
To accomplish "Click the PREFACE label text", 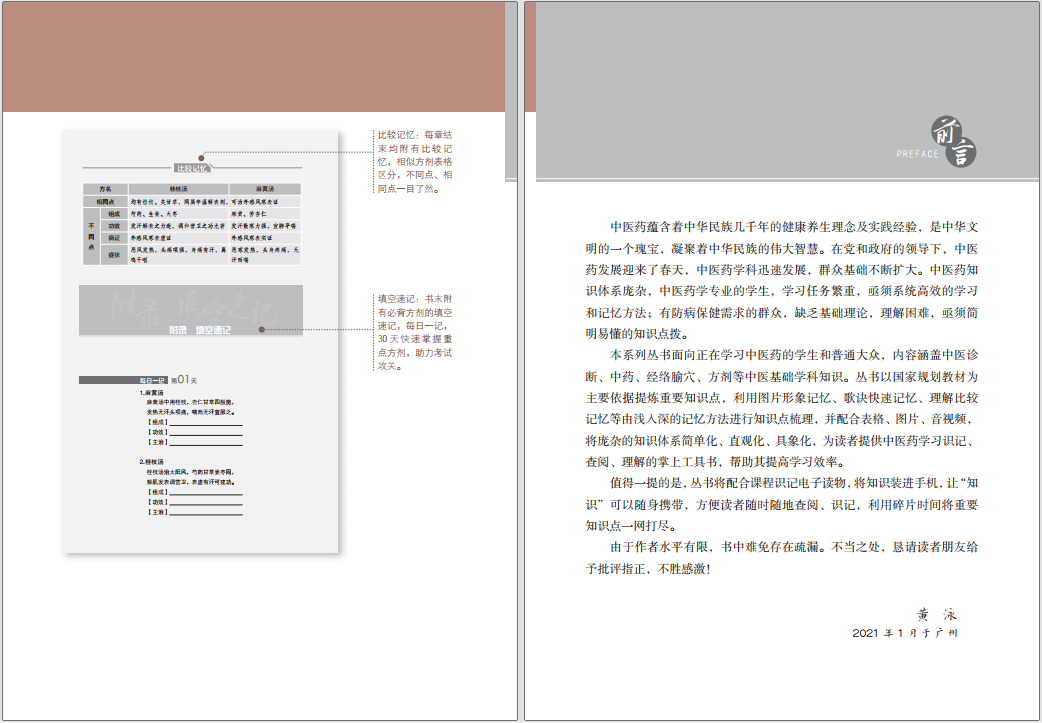I will pyautogui.click(x=918, y=154).
